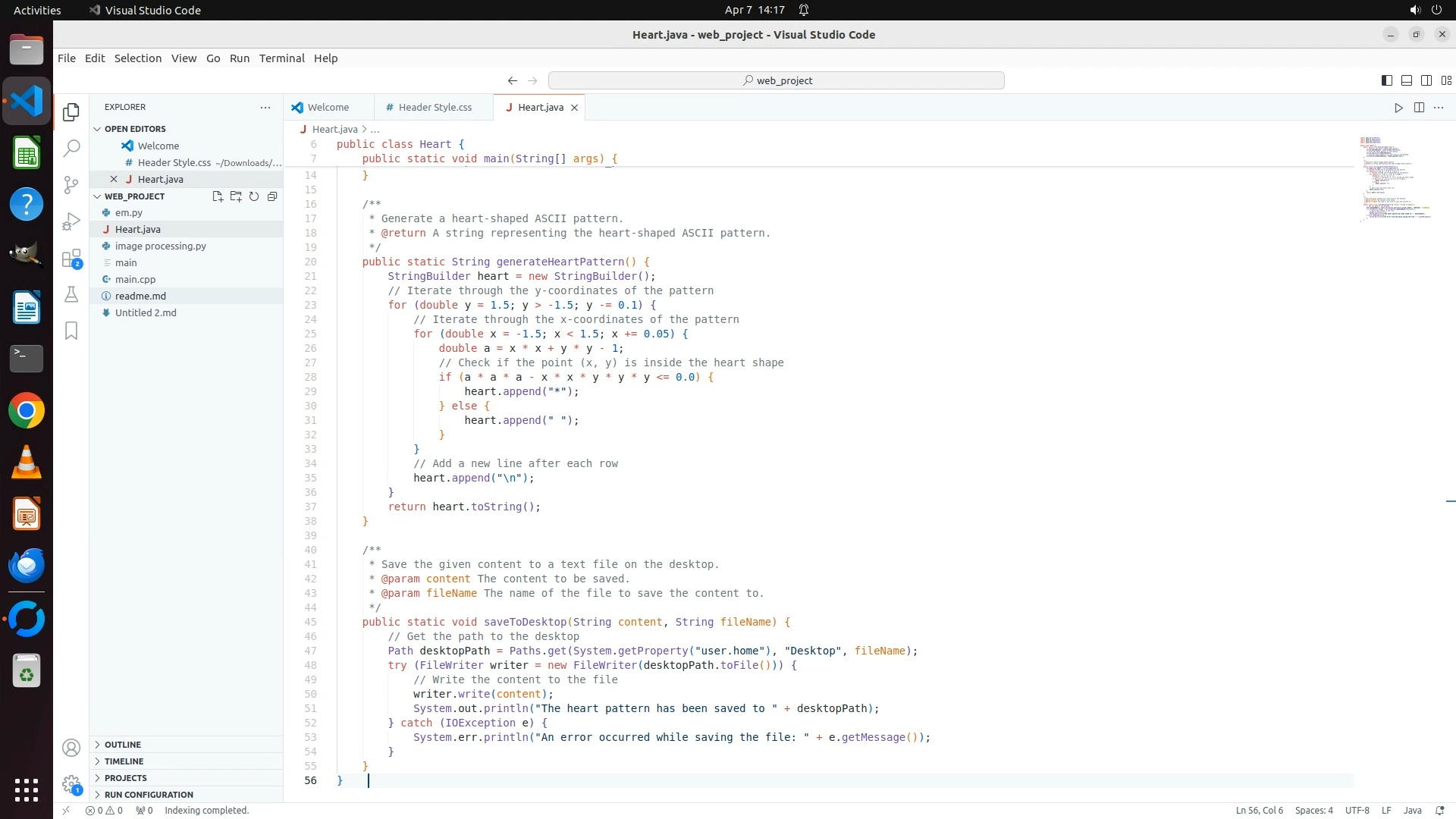Open the Extensions view icon

coord(71,259)
